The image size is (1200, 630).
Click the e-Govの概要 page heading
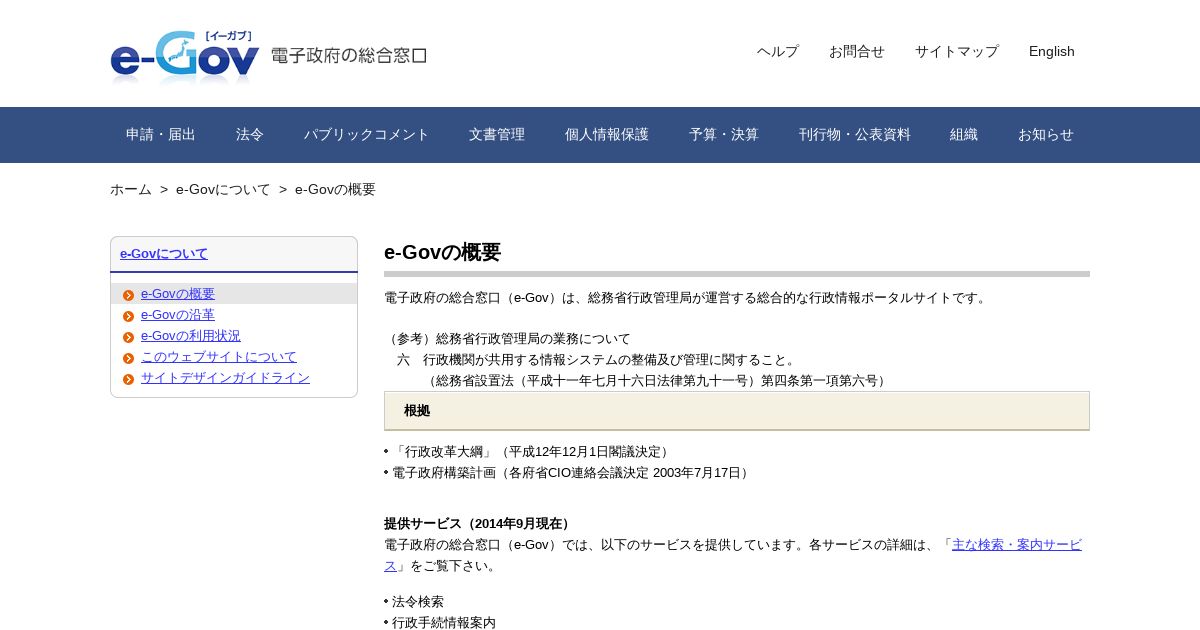pos(443,252)
